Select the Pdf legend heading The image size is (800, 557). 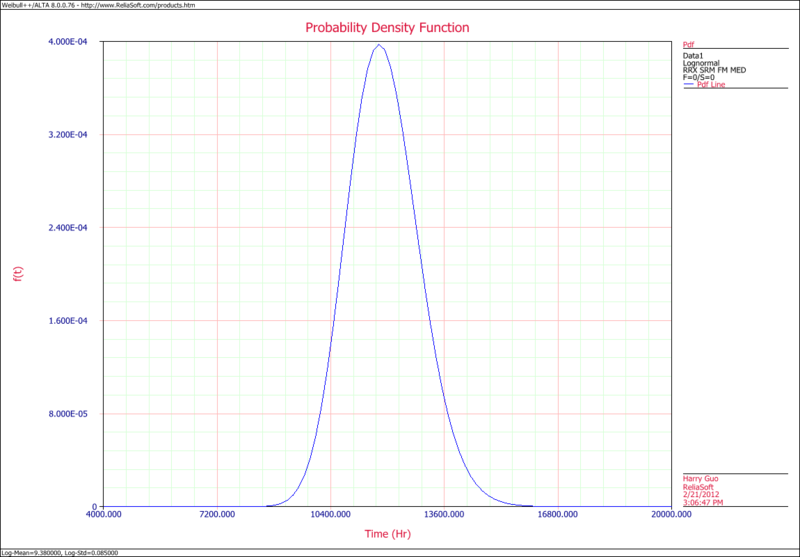pos(688,45)
